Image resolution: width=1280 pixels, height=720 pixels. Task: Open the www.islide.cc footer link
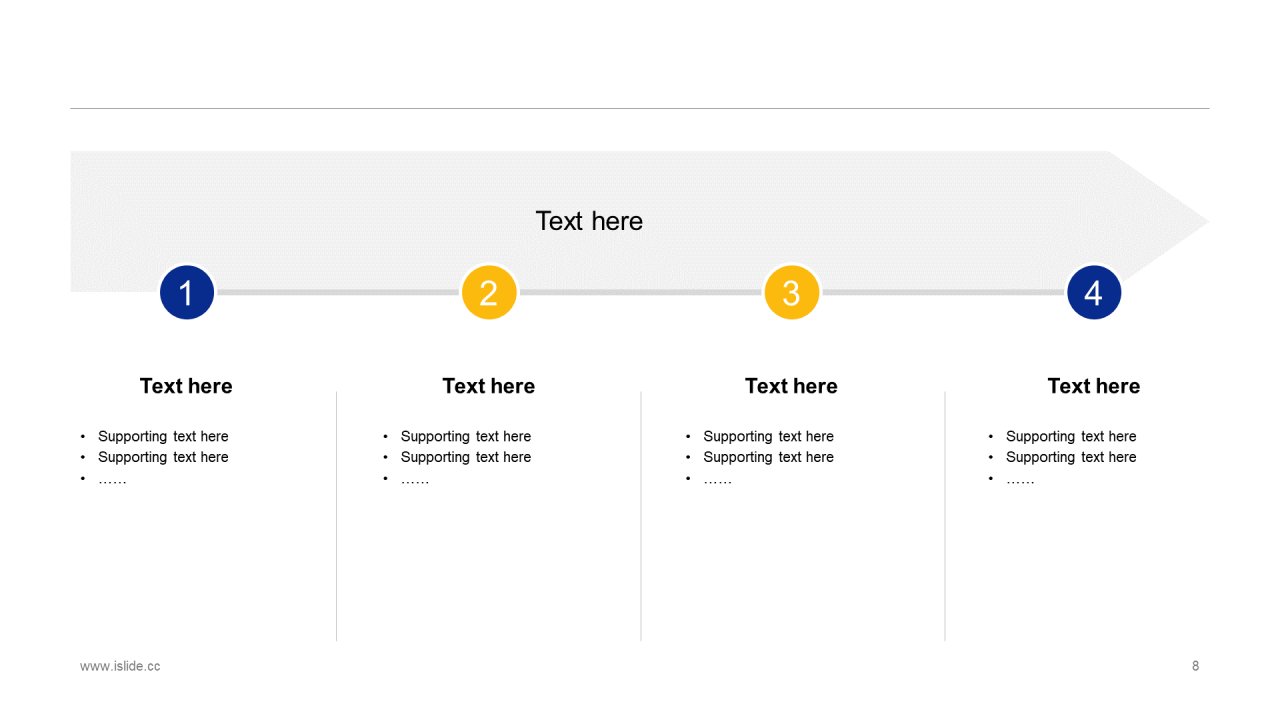click(120, 666)
